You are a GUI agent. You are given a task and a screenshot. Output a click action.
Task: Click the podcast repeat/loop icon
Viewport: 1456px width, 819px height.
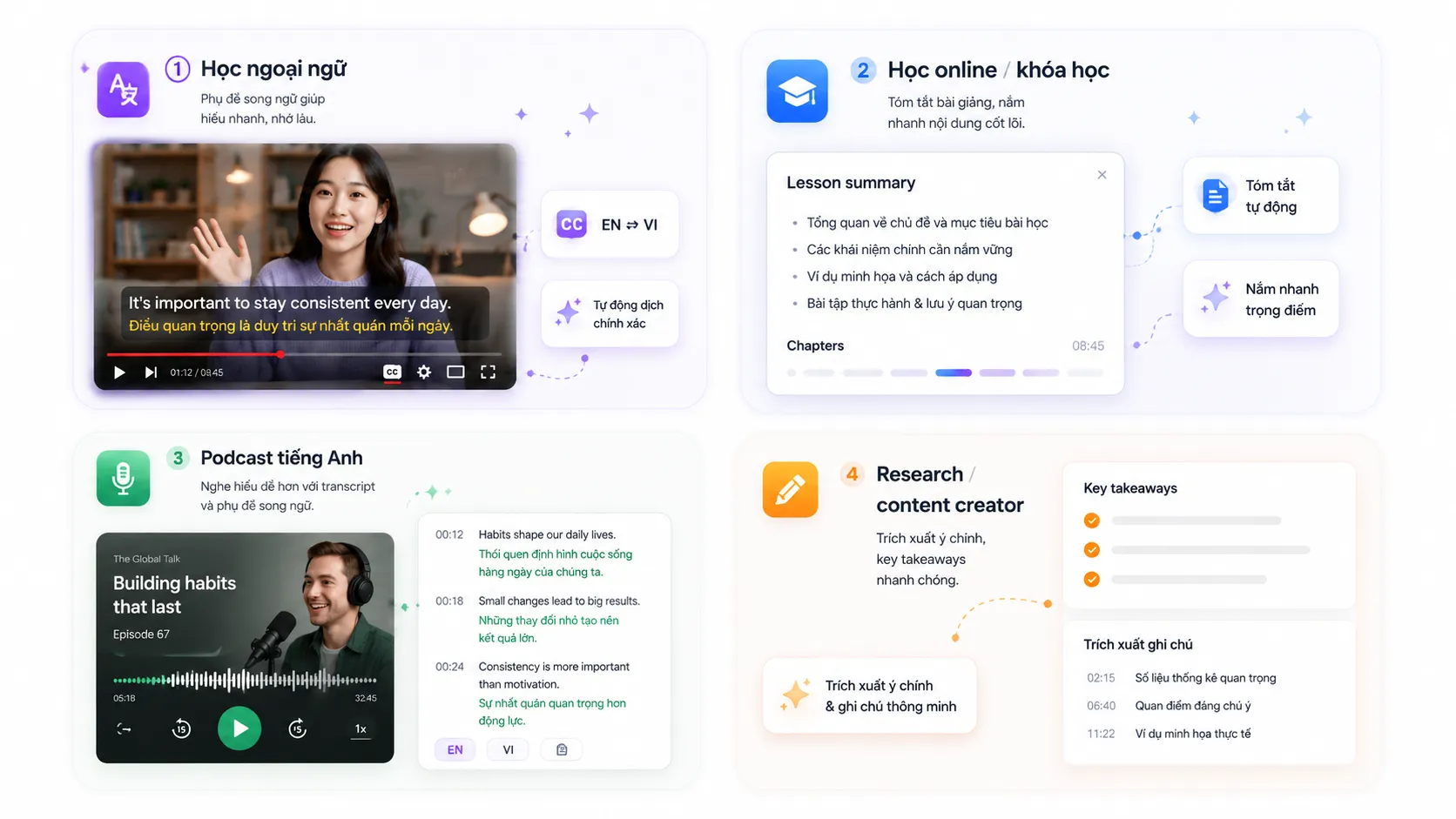pos(125,729)
